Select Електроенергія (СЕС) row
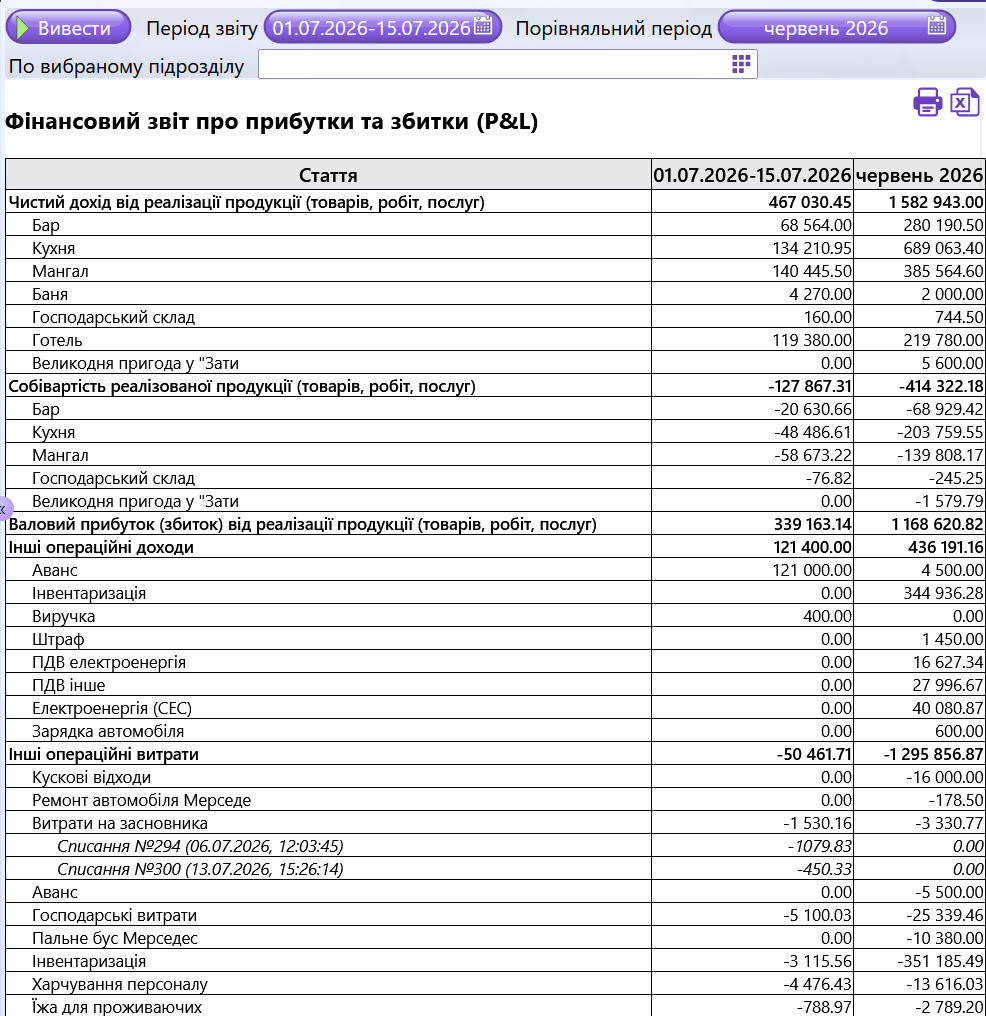The image size is (986, 1016). (x=495, y=708)
